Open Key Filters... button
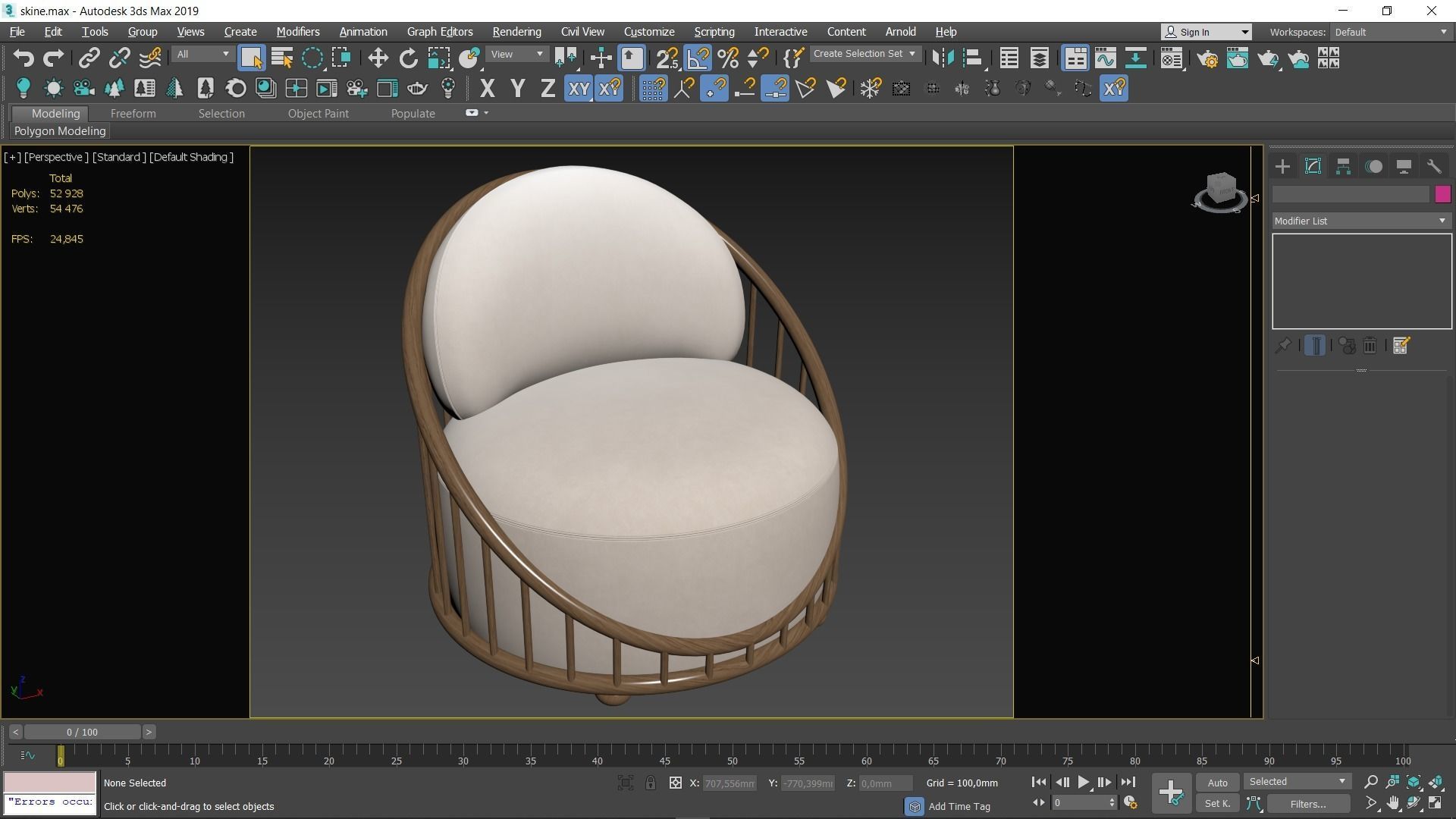1456x819 pixels. point(1307,804)
